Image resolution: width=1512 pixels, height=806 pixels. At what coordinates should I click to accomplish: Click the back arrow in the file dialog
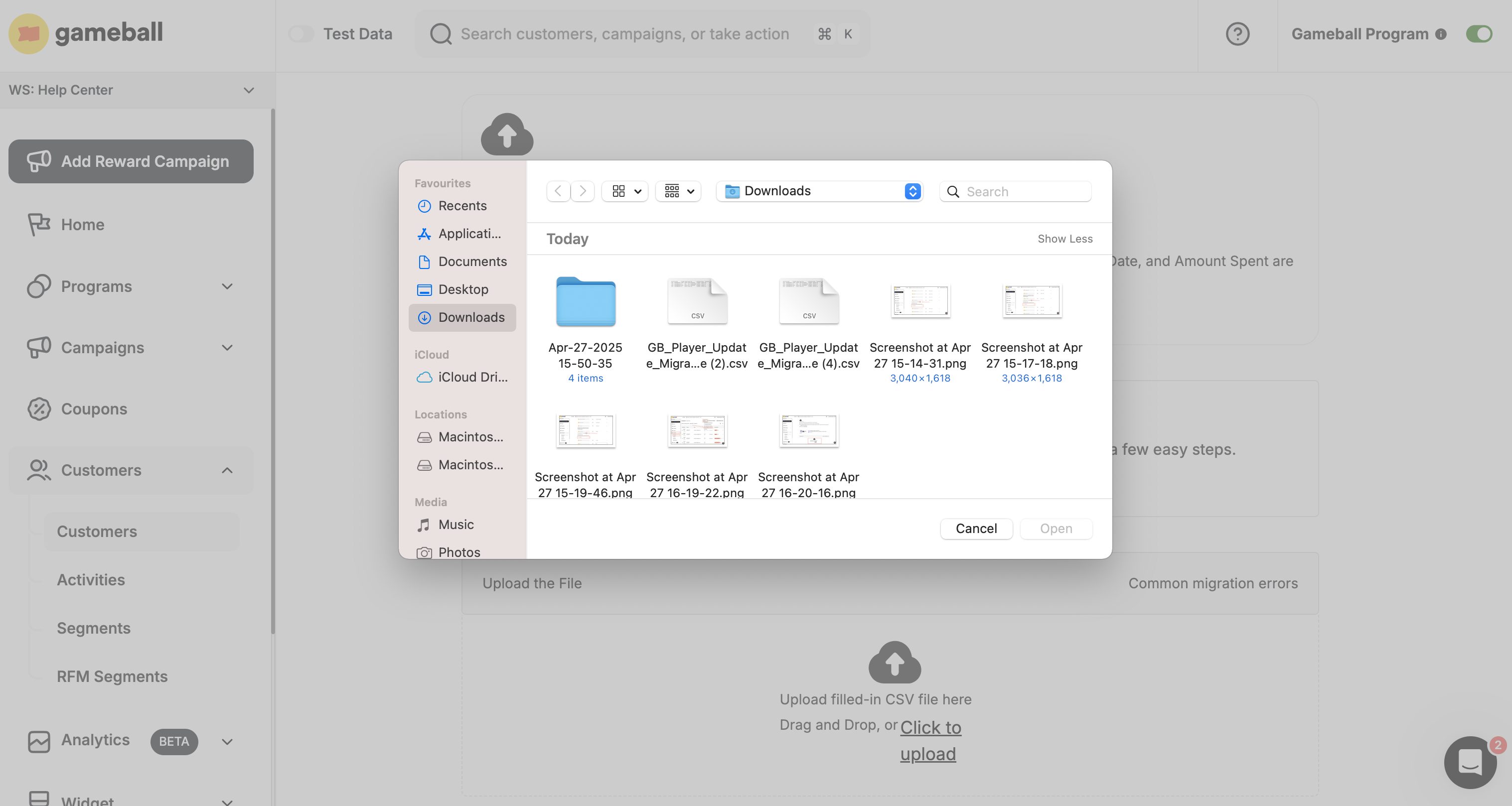point(558,191)
